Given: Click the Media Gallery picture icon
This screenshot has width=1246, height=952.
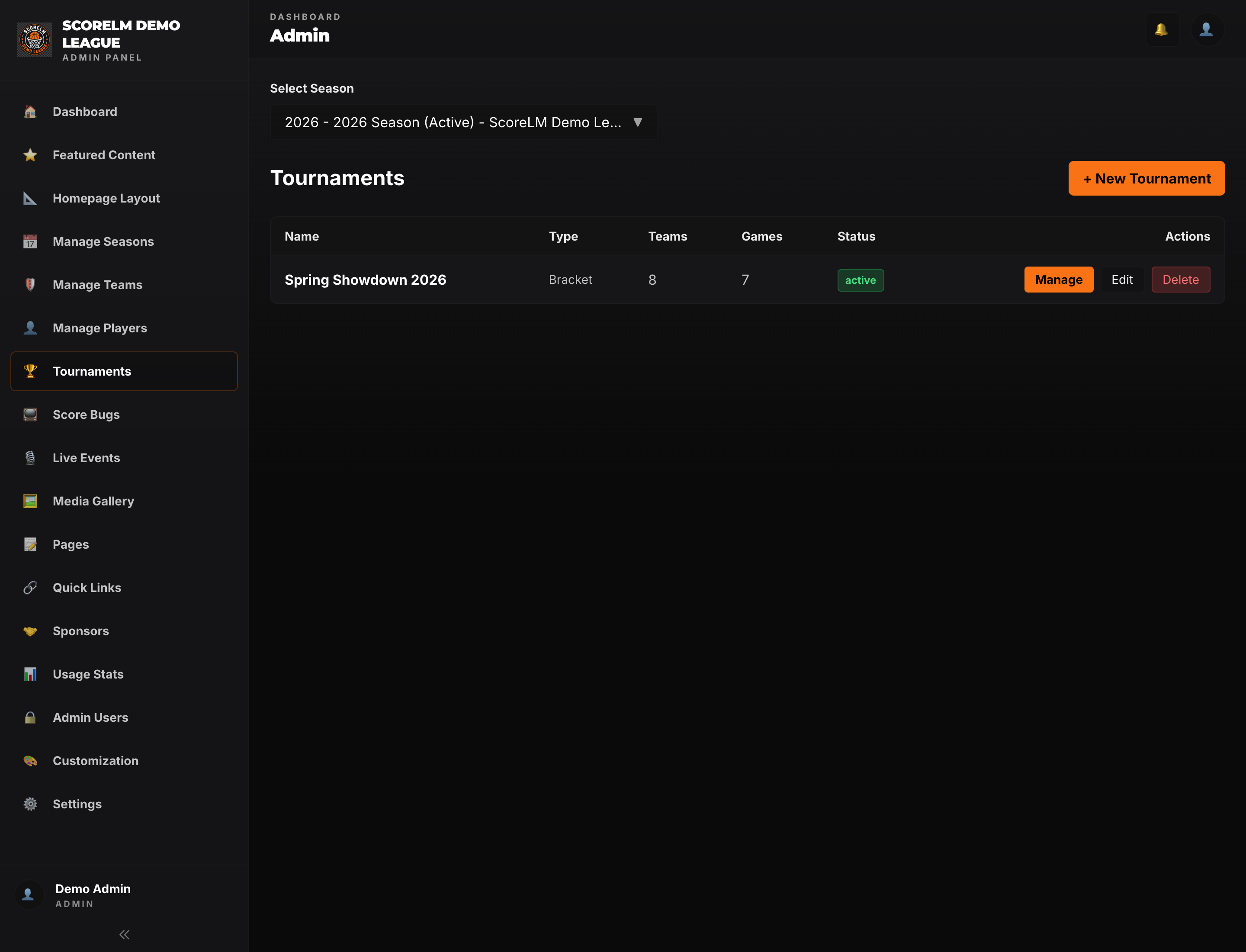Looking at the screenshot, I should (x=30, y=501).
